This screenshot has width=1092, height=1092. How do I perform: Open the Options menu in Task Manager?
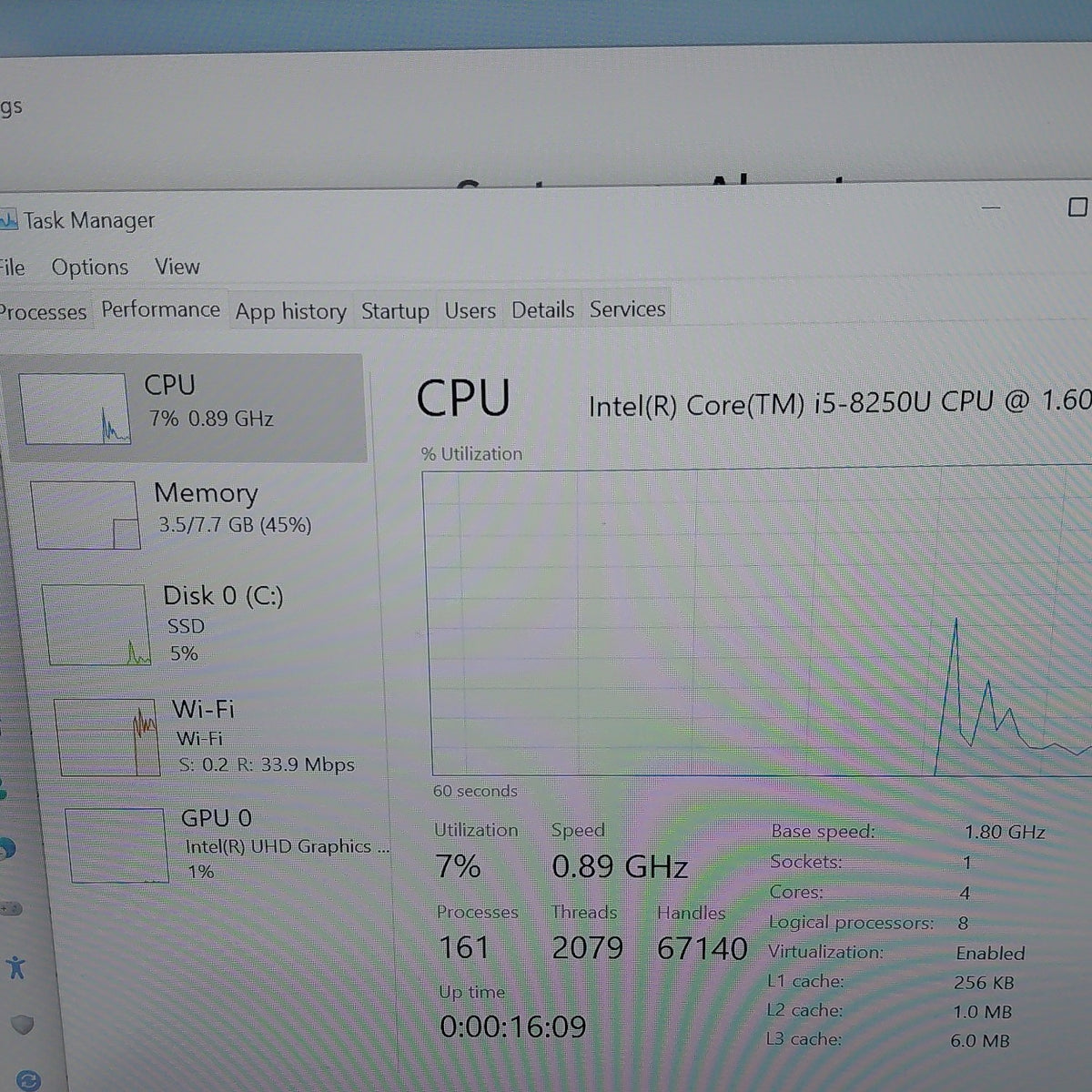click(90, 268)
